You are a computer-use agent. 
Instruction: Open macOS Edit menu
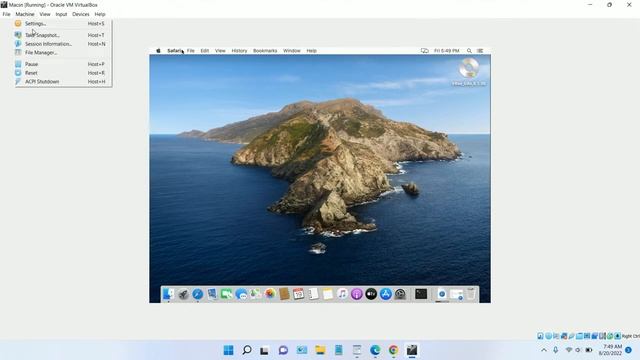[x=204, y=51]
